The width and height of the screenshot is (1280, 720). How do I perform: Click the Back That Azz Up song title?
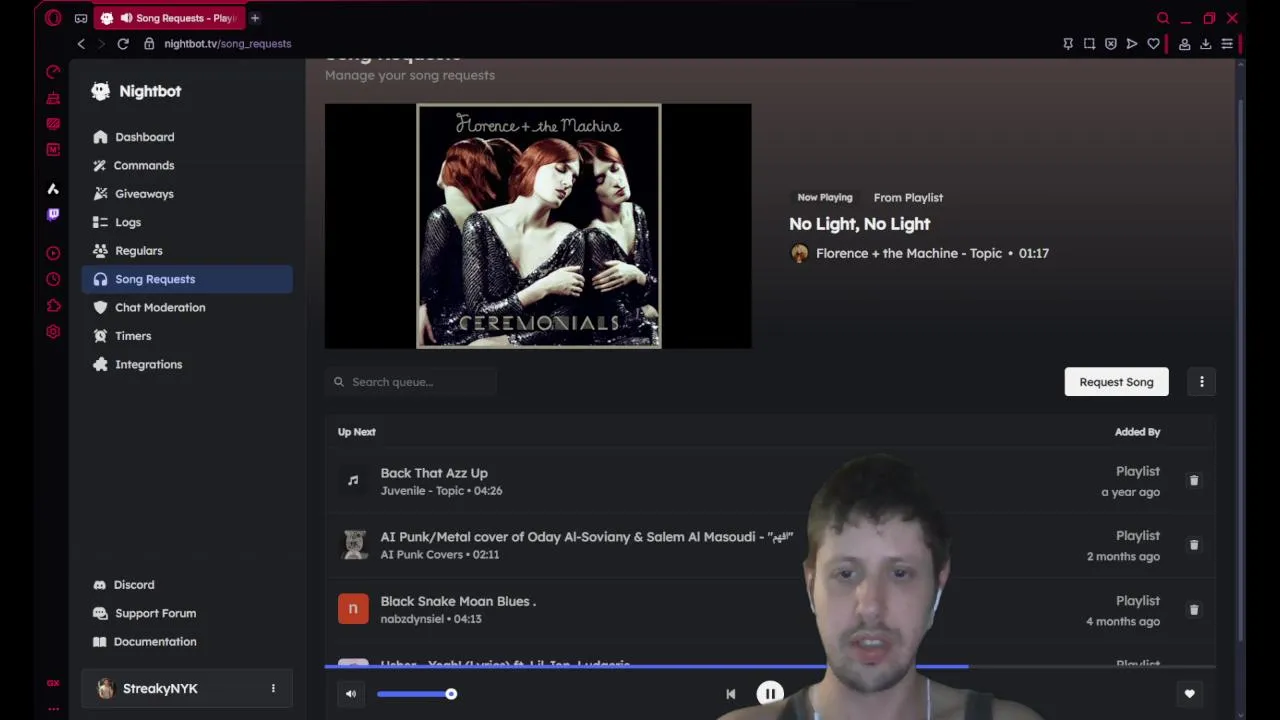434,473
